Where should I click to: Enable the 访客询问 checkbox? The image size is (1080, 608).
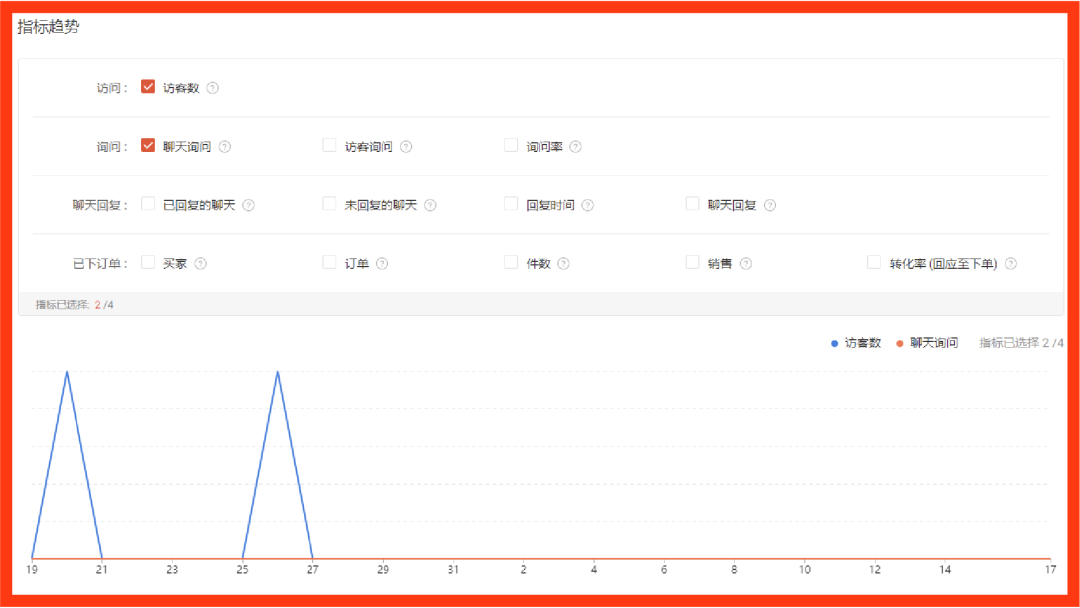[x=329, y=145]
